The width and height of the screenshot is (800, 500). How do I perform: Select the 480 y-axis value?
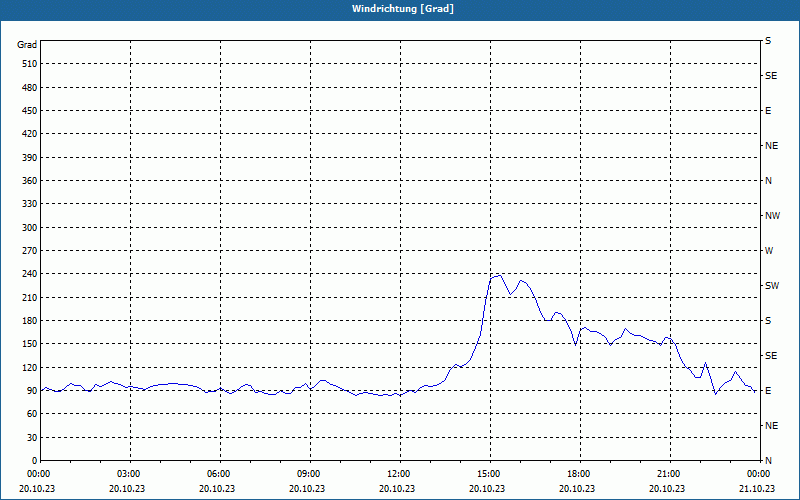(x=30, y=88)
